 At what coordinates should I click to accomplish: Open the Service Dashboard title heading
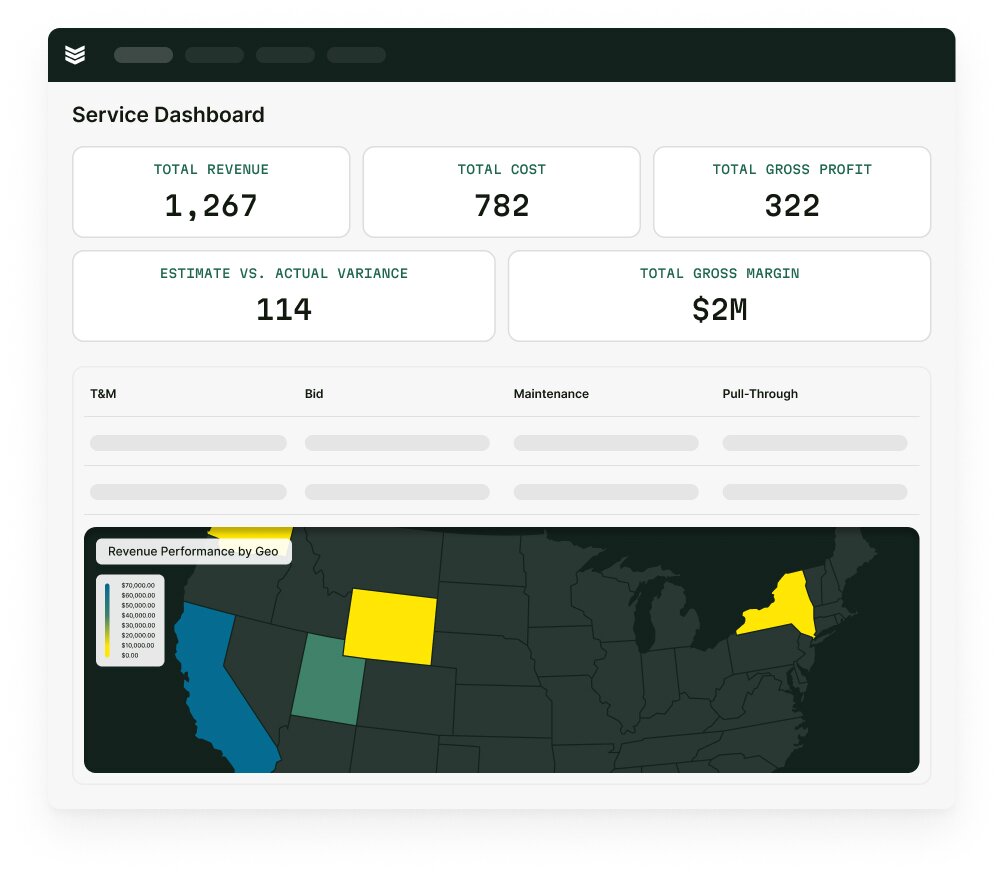point(167,115)
